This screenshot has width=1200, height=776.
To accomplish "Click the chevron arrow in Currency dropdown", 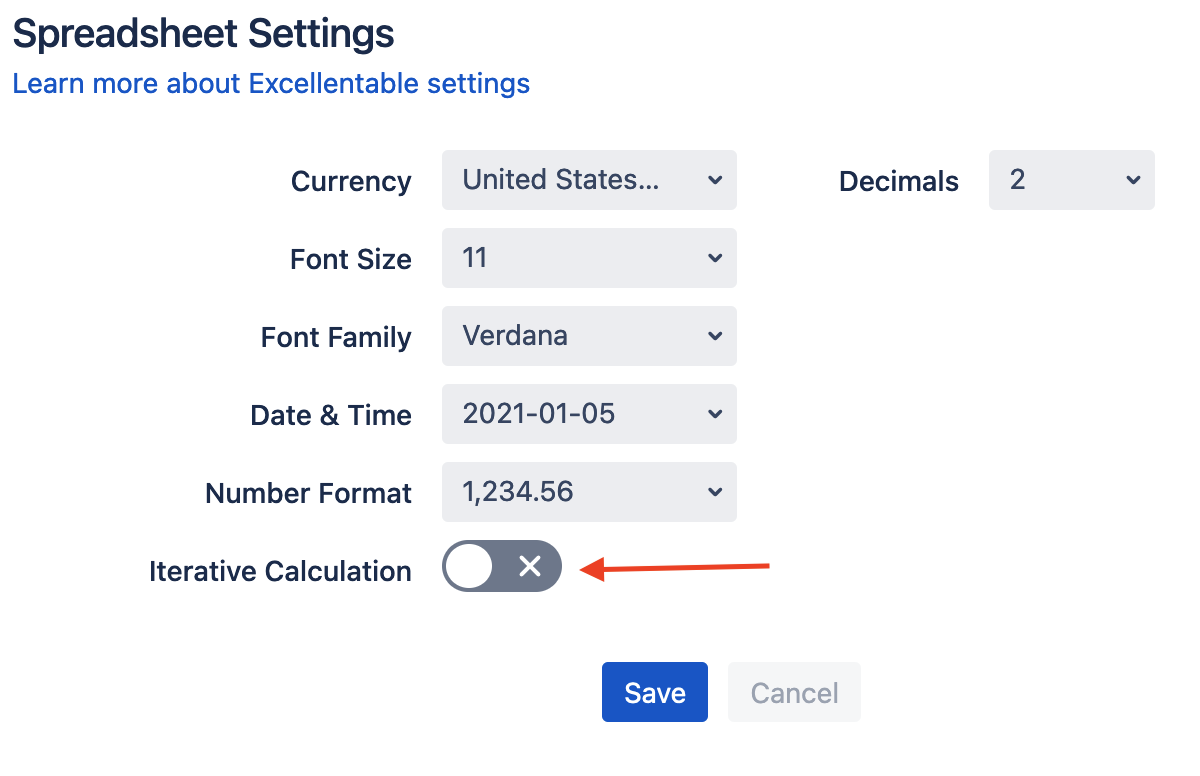I will (x=714, y=180).
